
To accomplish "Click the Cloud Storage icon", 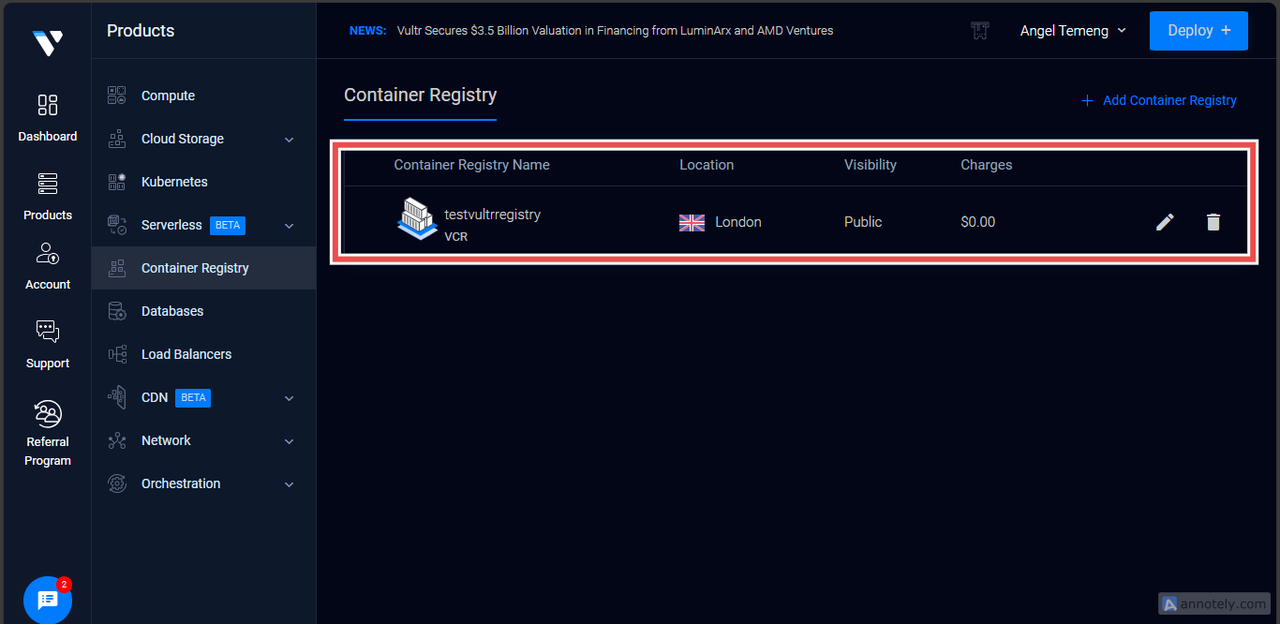I will tap(117, 139).
